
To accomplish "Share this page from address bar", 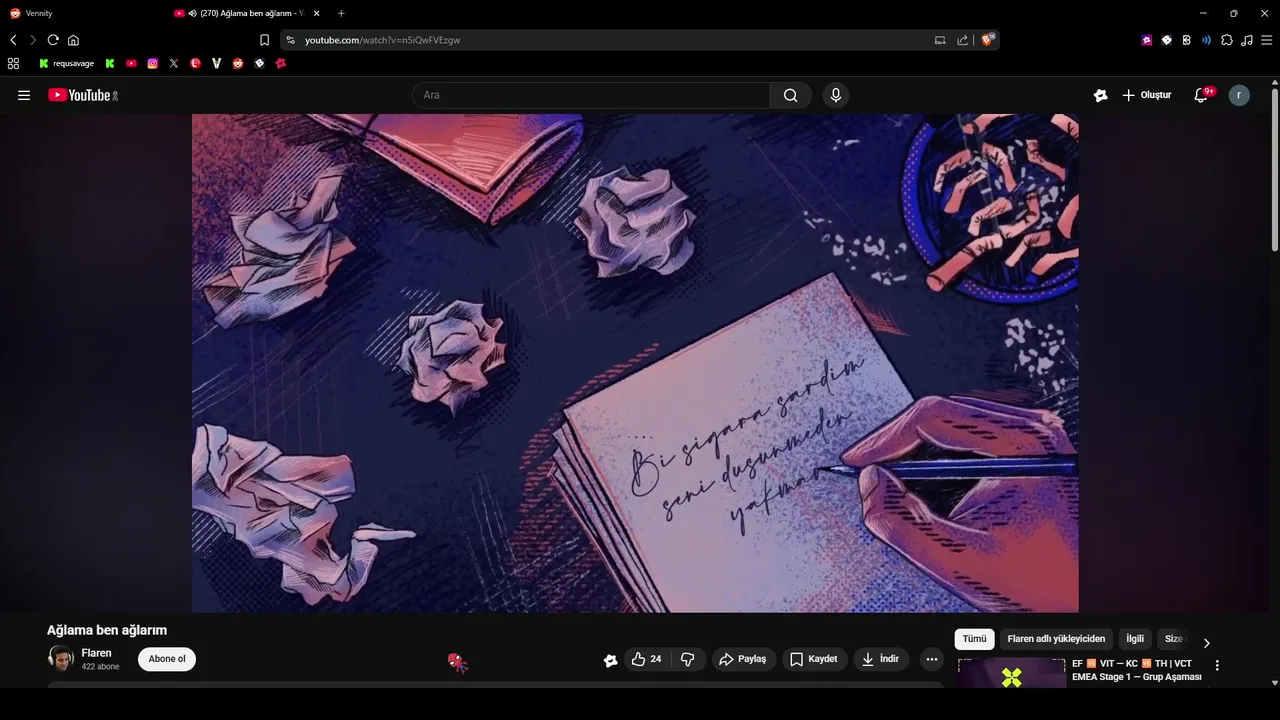I will [962, 40].
